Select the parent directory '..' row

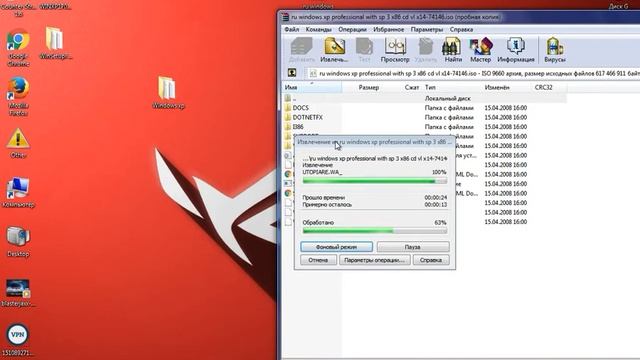pos(424,98)
